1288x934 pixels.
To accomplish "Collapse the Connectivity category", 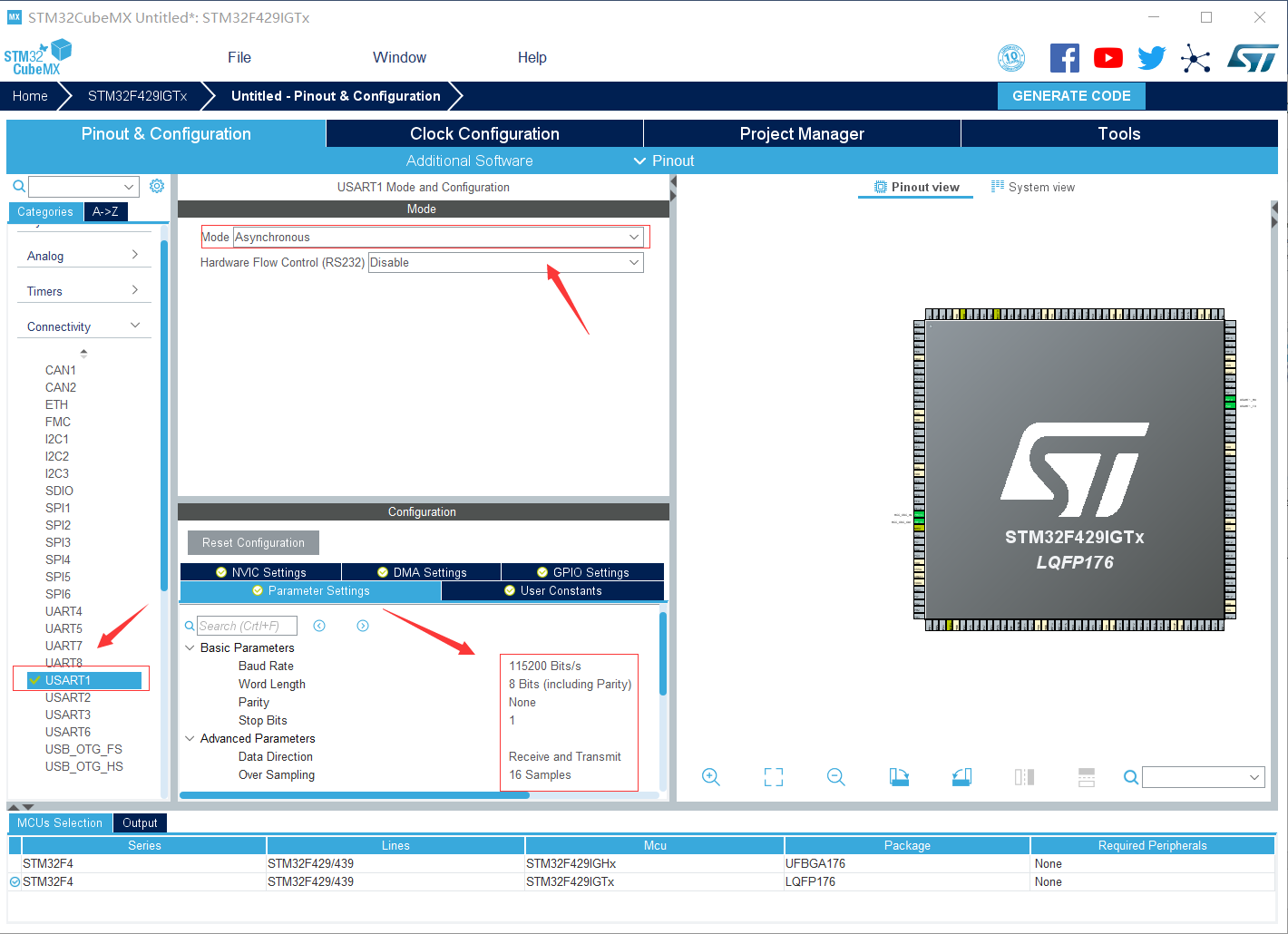I will pyautogui.click(x=83, y=326).
